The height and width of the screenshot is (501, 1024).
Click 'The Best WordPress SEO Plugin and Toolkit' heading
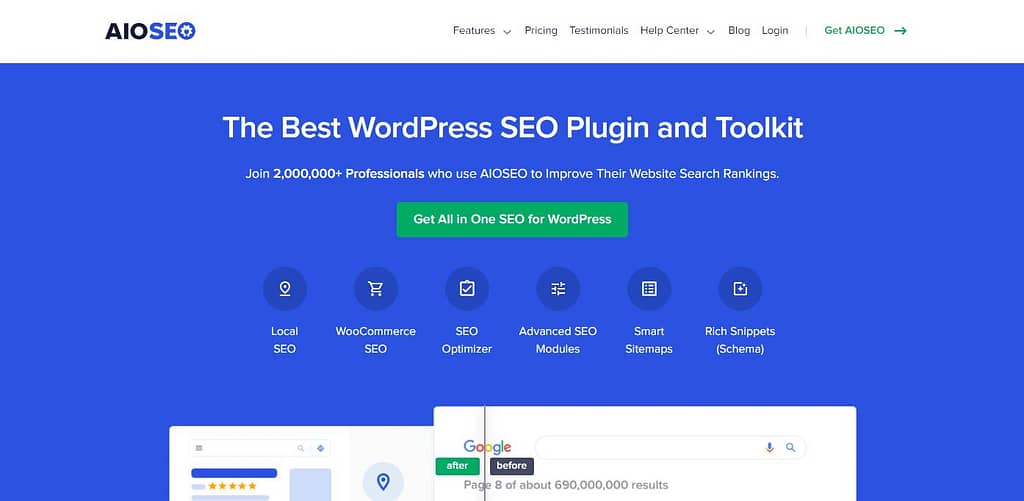[x=513, y=128]
